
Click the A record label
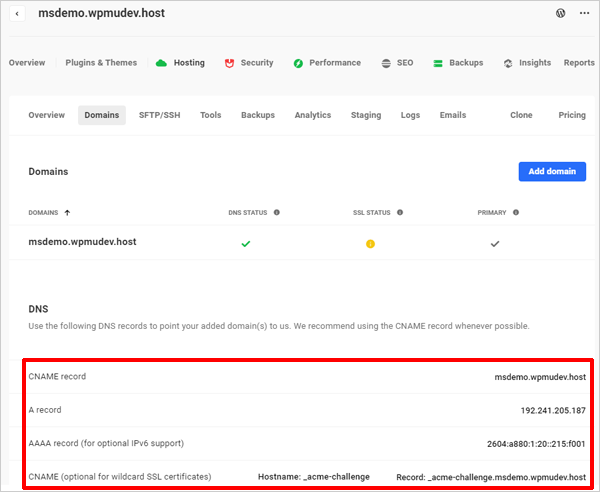coord(45,410)
